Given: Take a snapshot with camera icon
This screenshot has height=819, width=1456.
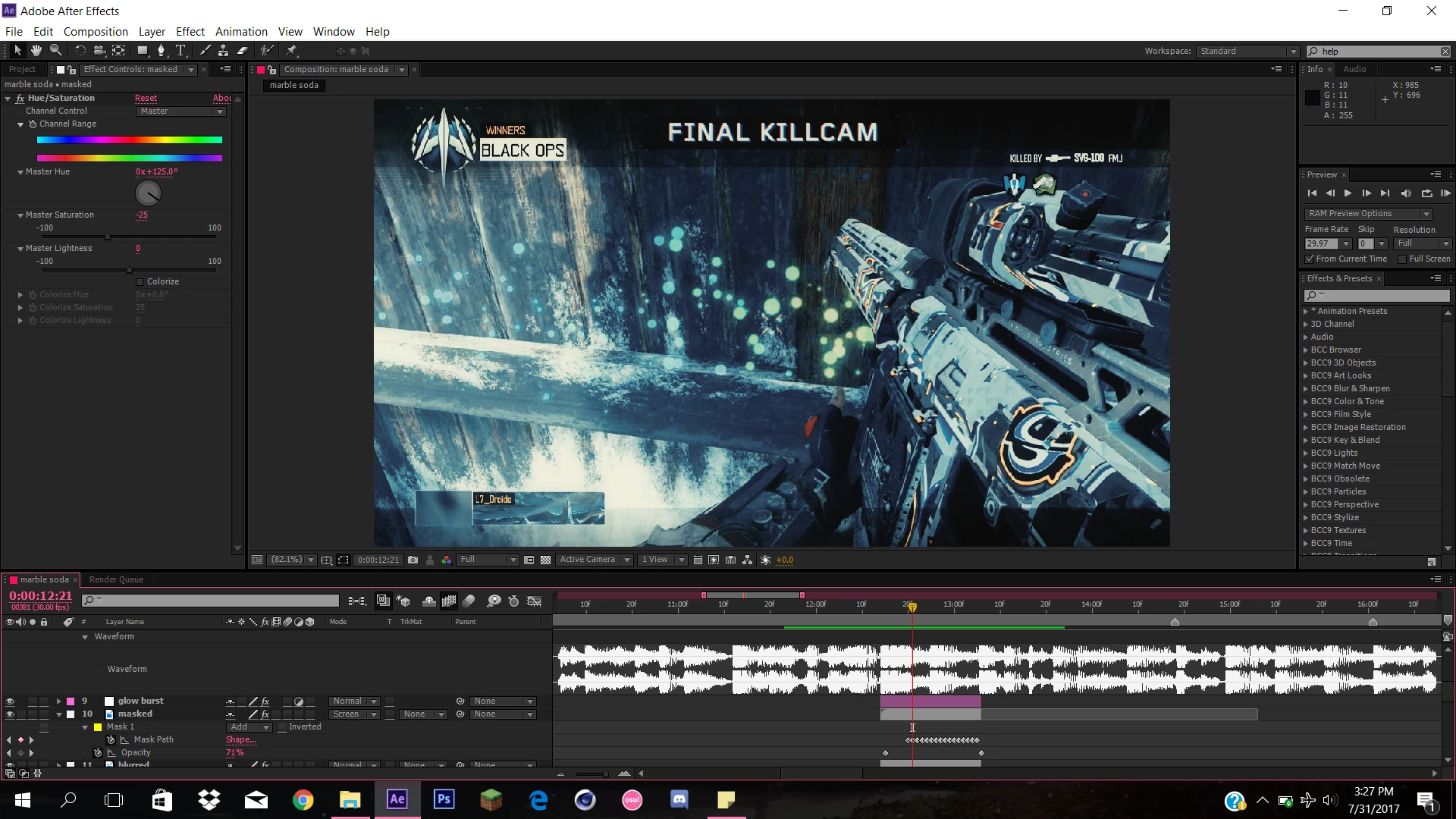Looking at the screenshot, I should [413, 560].
